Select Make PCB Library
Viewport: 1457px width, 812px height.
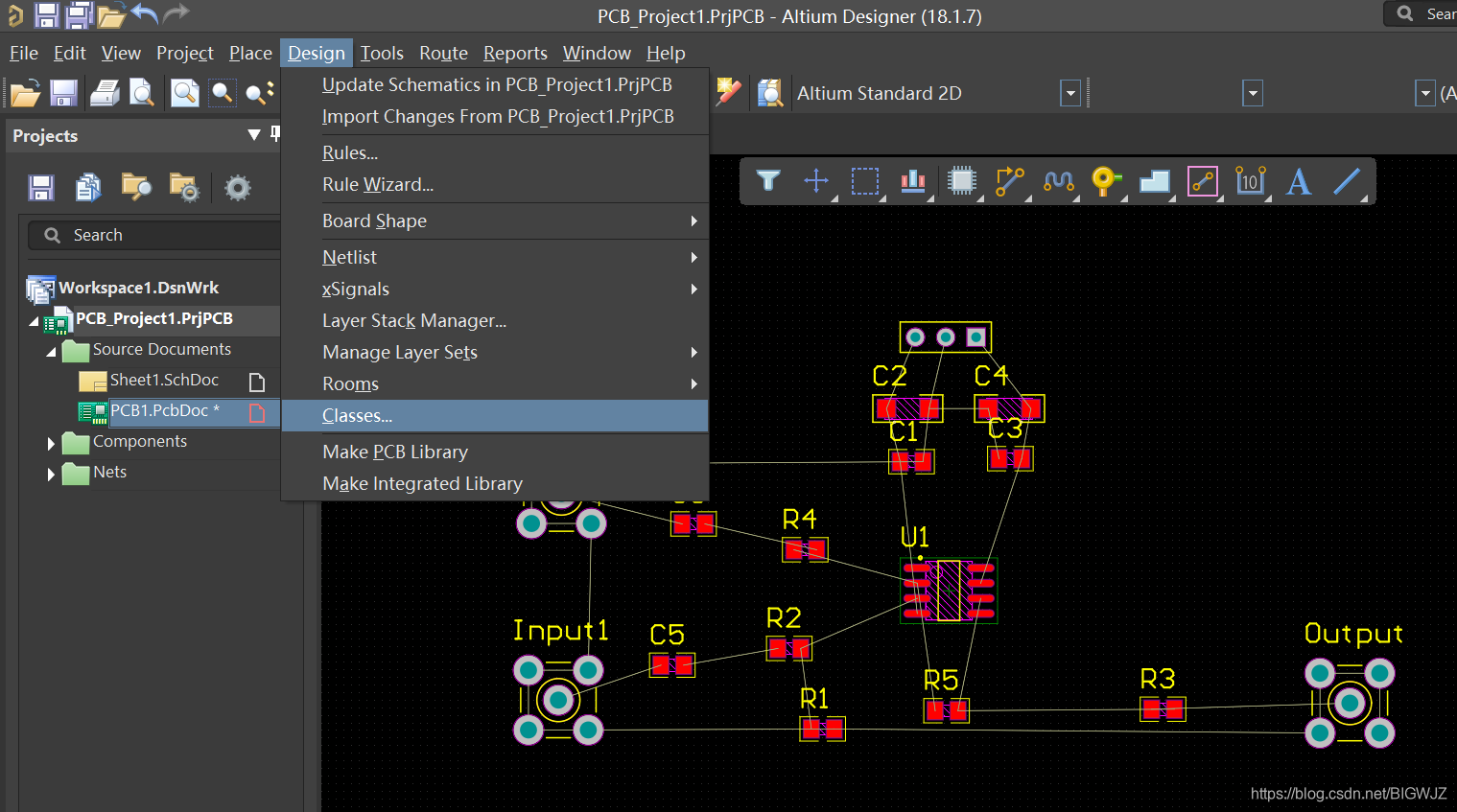[x=496, y=452]
